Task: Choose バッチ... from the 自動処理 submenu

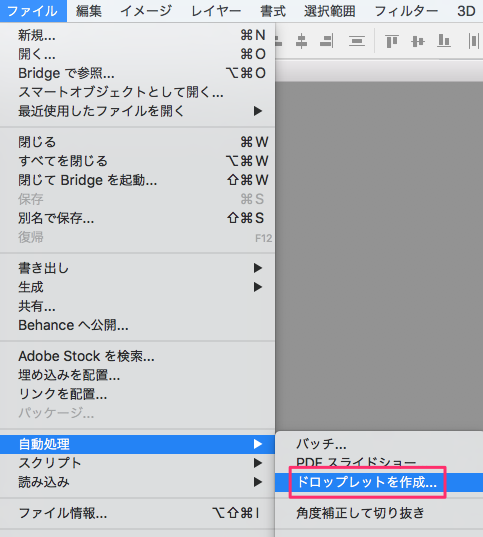Action: pyautogui.click(x=379, y=444)
